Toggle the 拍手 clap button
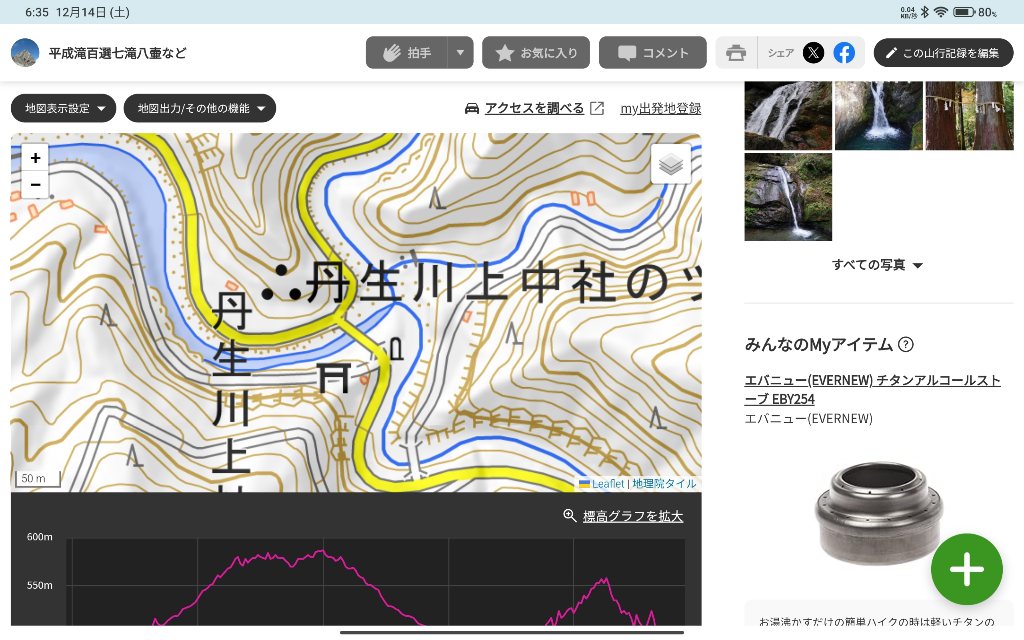 click(406, 53)
